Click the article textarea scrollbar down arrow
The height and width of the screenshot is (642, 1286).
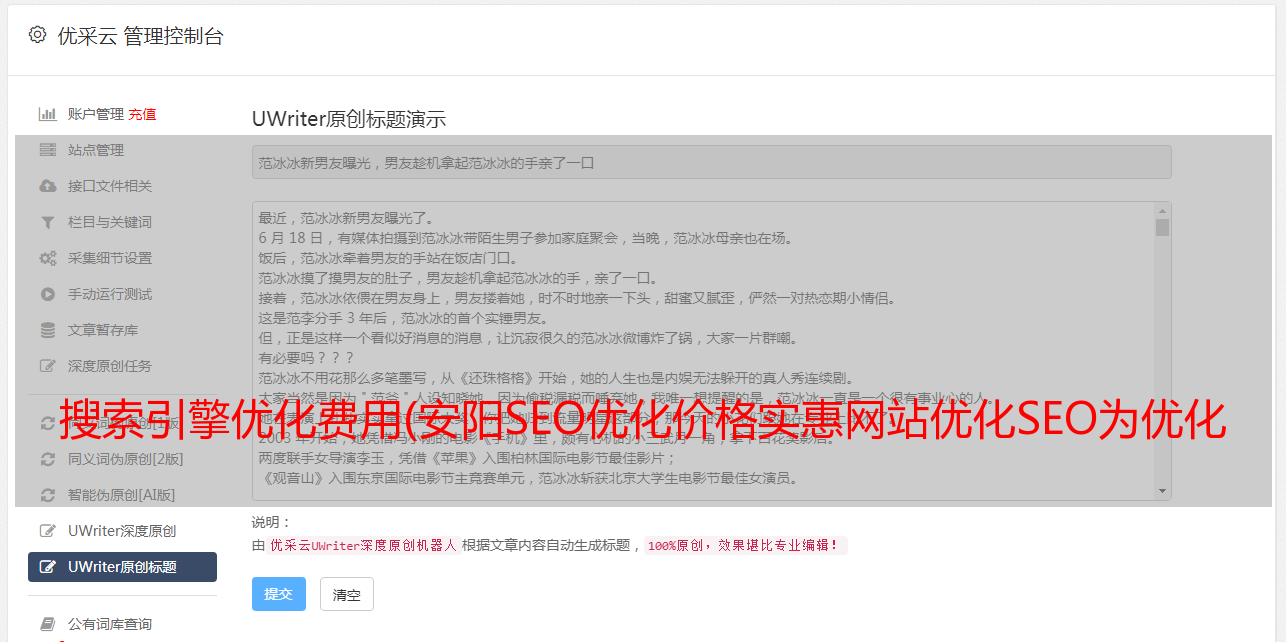[1162, 491]
